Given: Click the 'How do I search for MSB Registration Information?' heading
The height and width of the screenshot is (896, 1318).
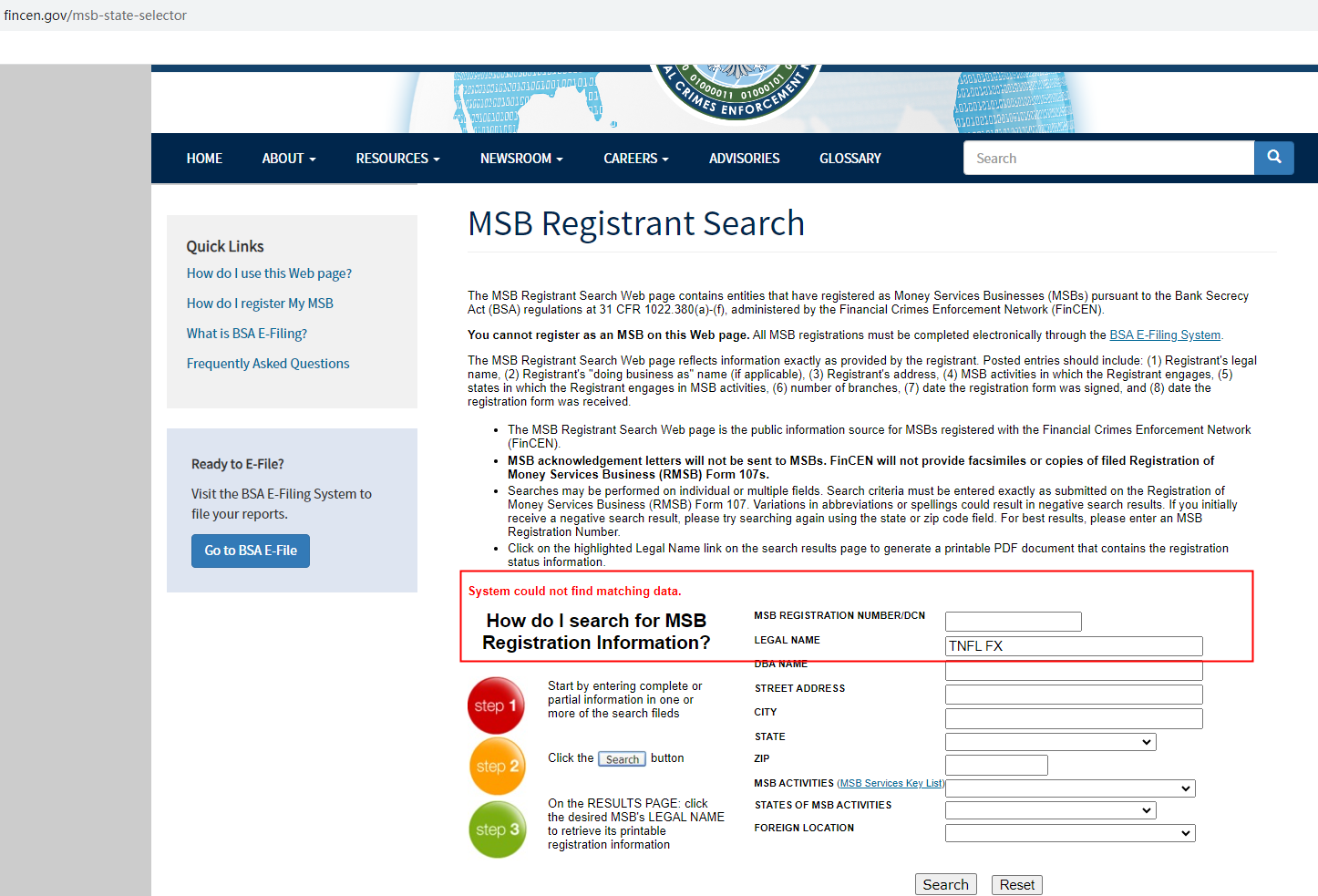Looking at the screenshot, I should click(596, 632).
